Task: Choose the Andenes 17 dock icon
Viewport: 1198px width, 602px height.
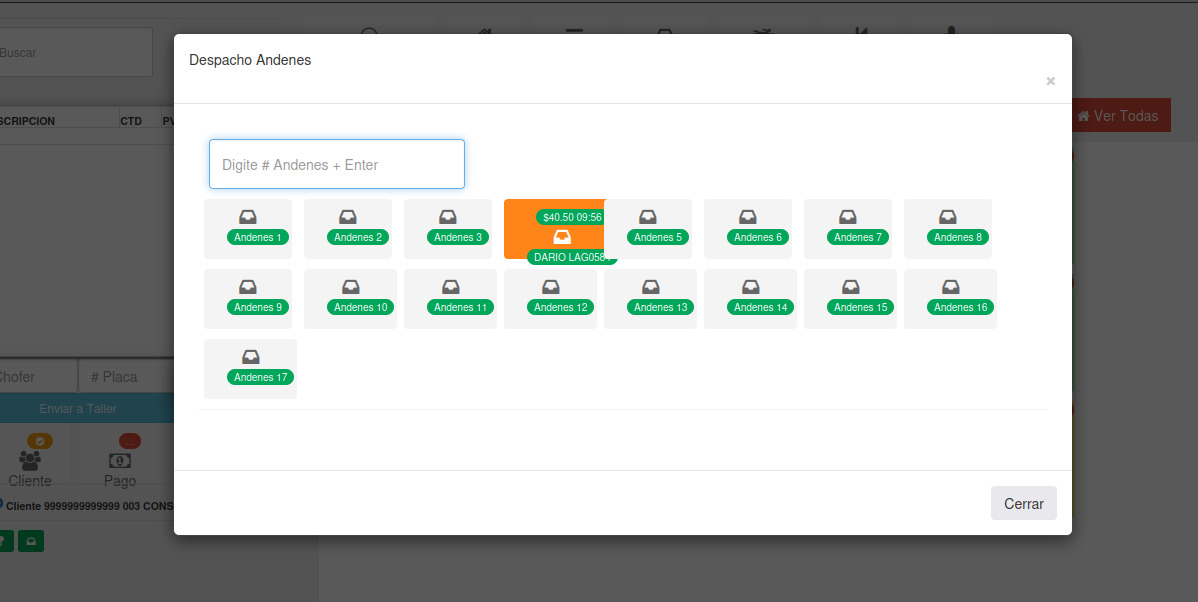Action: pos(251,357)
